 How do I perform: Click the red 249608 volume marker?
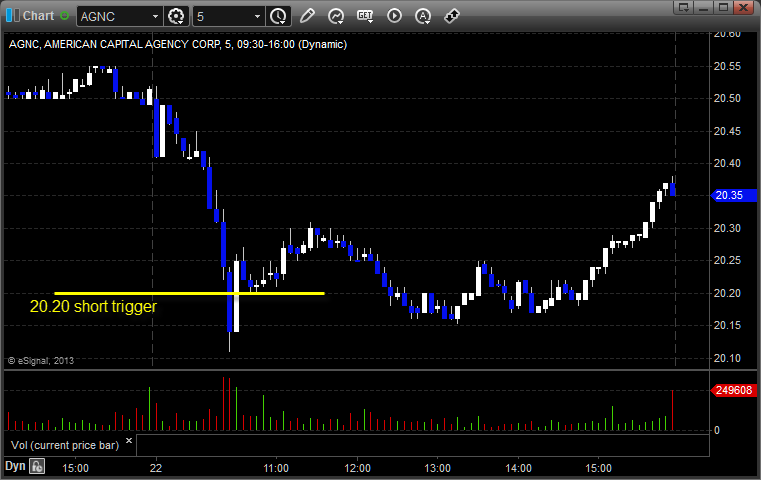tap(734, 390)
